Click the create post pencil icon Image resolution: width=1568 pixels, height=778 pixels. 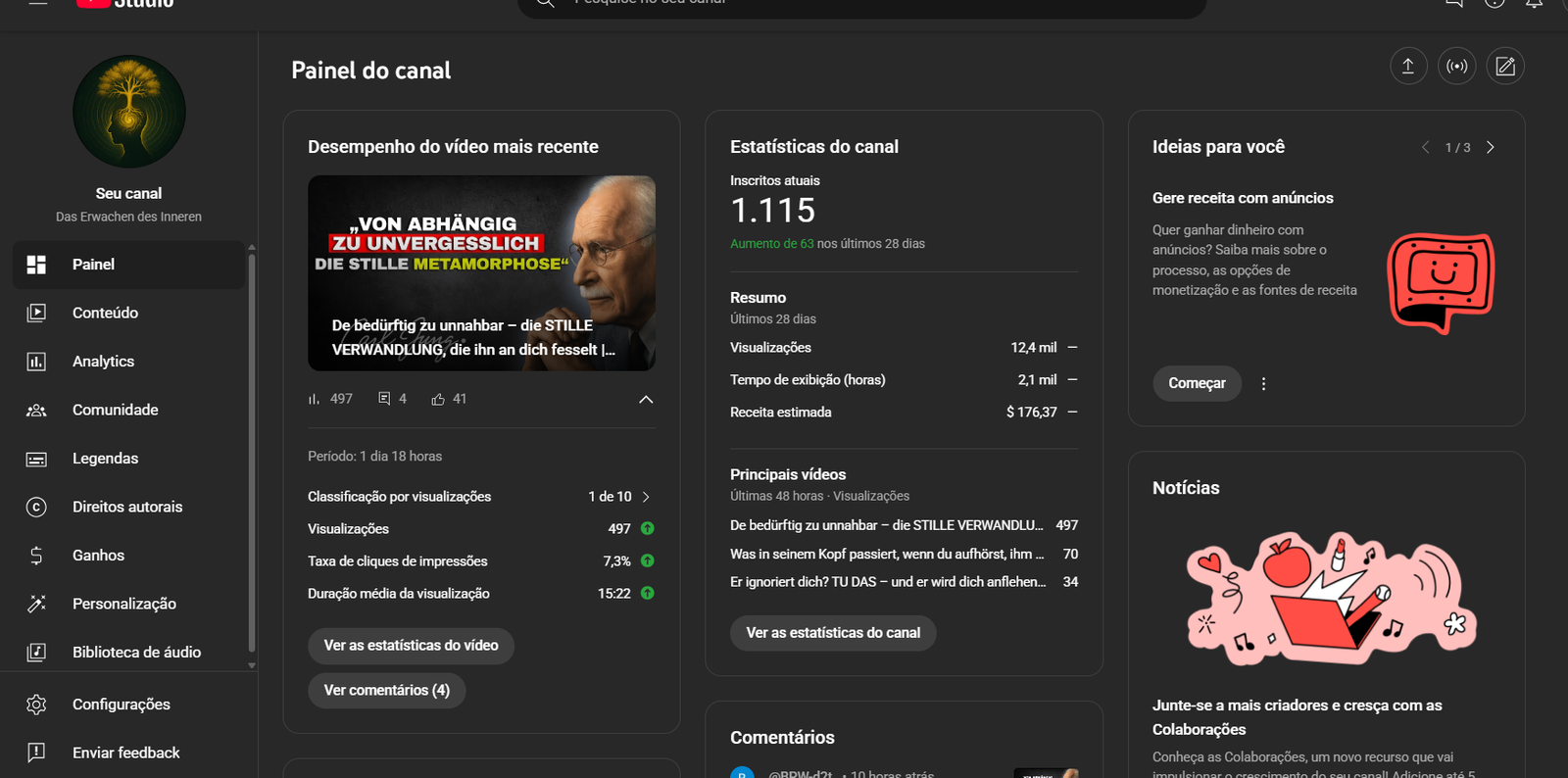(1505, 67)
